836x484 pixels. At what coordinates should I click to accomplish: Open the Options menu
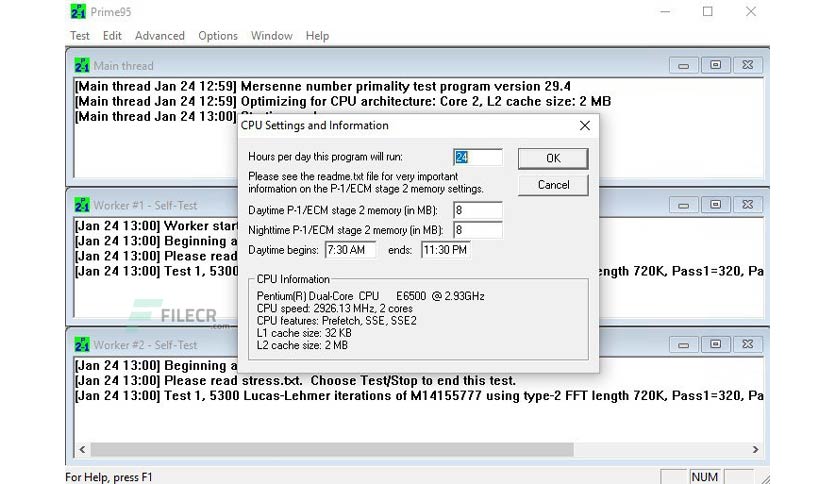click(x=218, y=36)
